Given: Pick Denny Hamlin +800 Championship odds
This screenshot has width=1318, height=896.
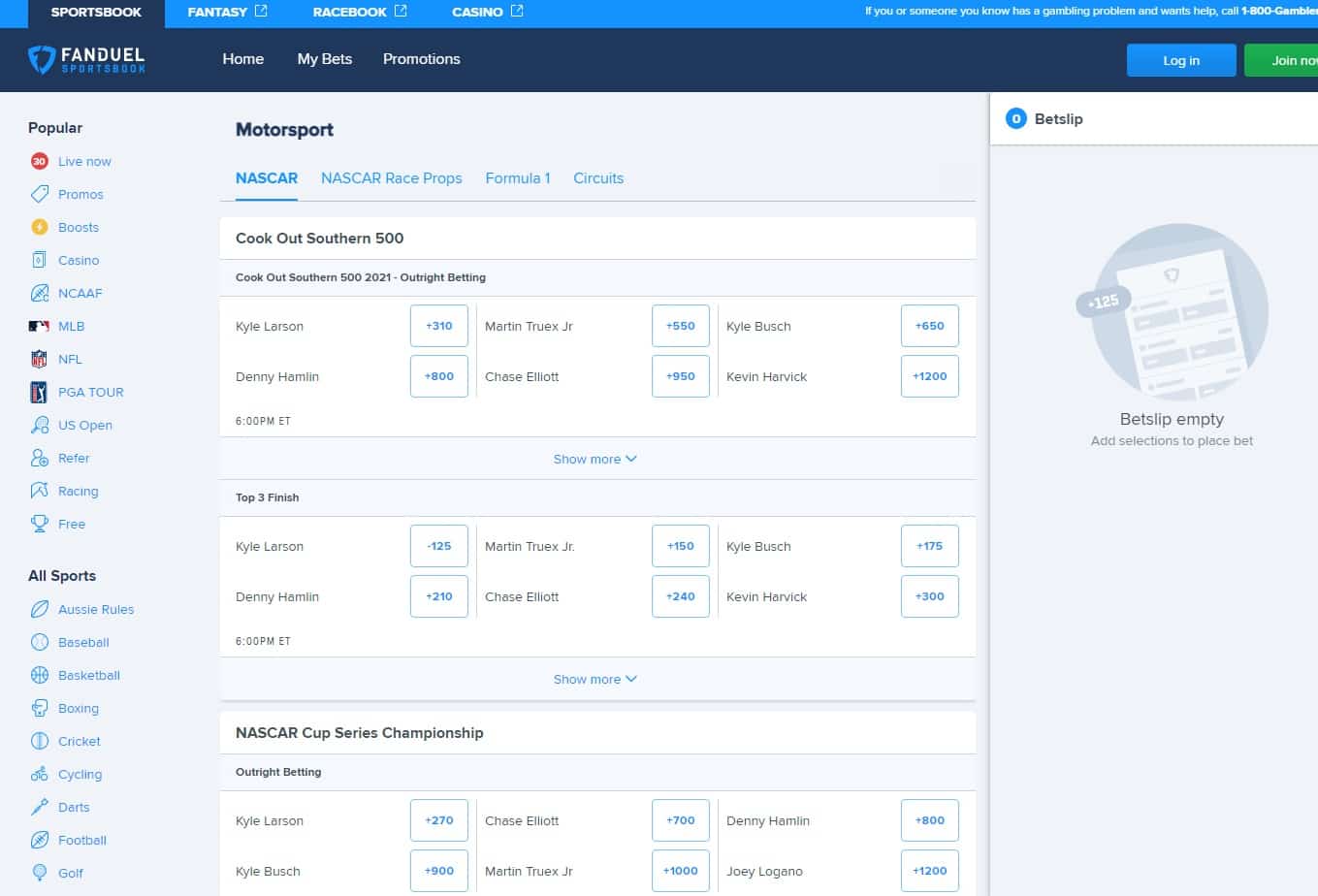Looking at the screenshot, I should (x=930, y=820).
